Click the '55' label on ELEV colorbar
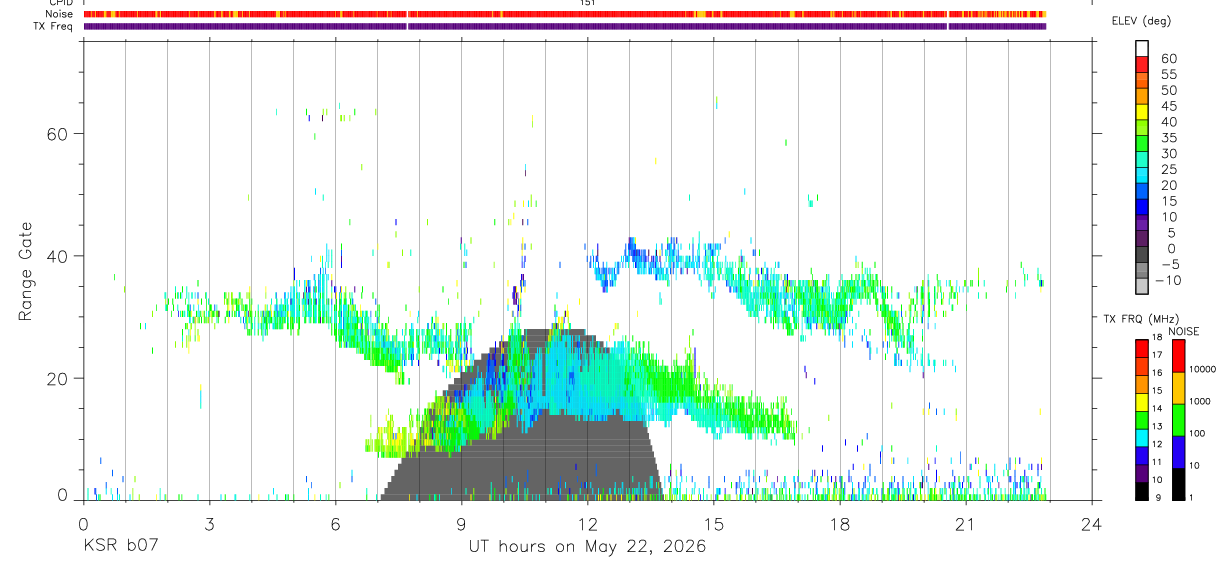Viewport: 1228px width, 567px height. point(1167,75)
